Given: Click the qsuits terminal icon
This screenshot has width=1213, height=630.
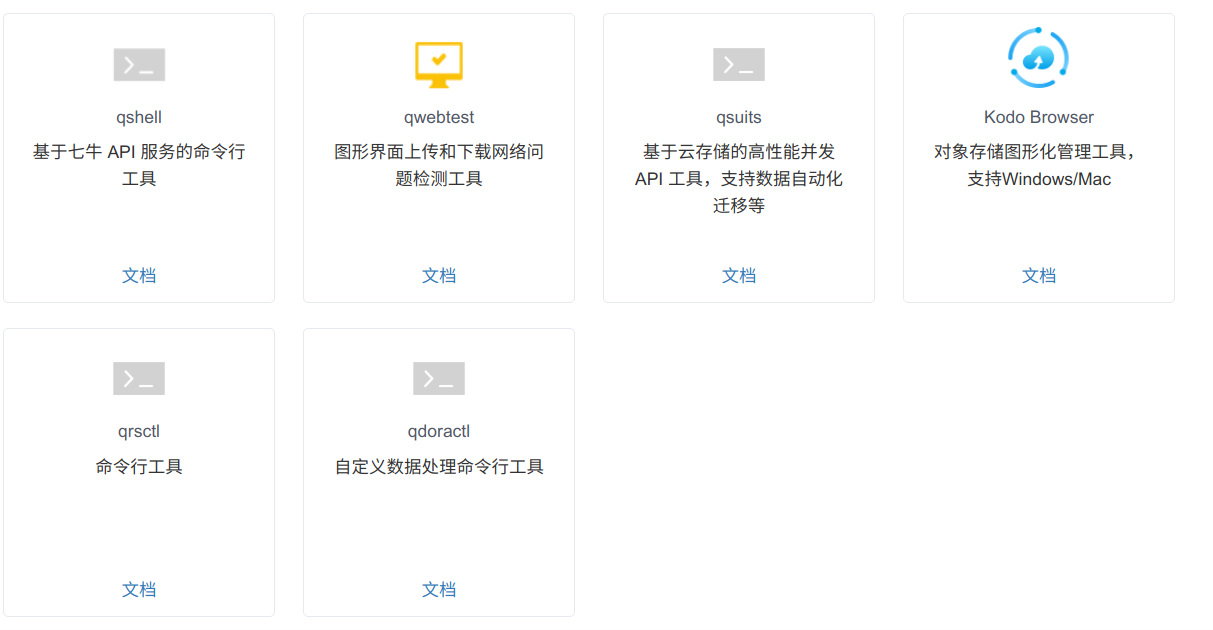Looking at the screenshot, I should 739,65.
